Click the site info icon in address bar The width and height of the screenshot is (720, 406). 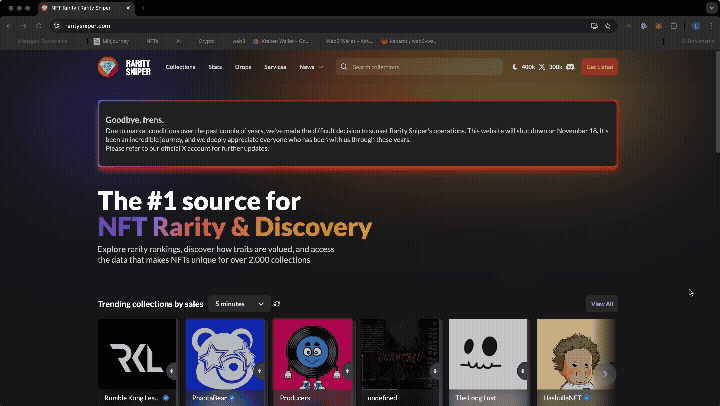(x=56, y=26)
